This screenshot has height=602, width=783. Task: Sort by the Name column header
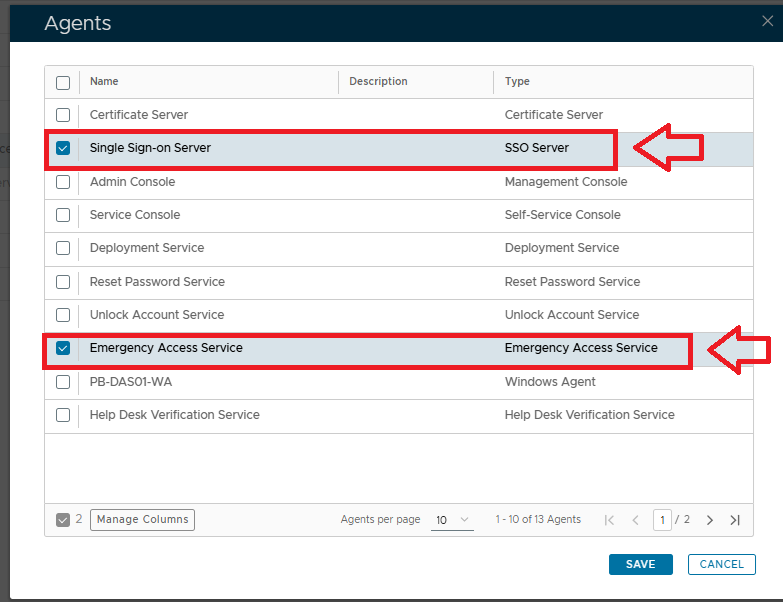tap(104, 82)
